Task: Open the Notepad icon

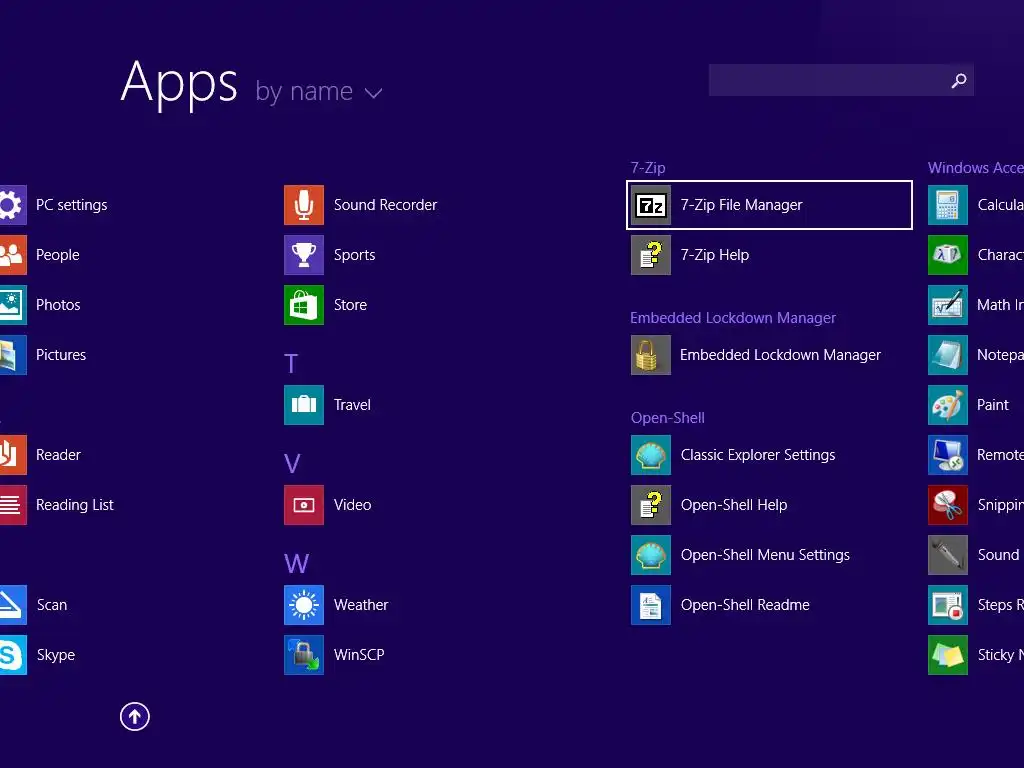Action: (x=948, y=355)
